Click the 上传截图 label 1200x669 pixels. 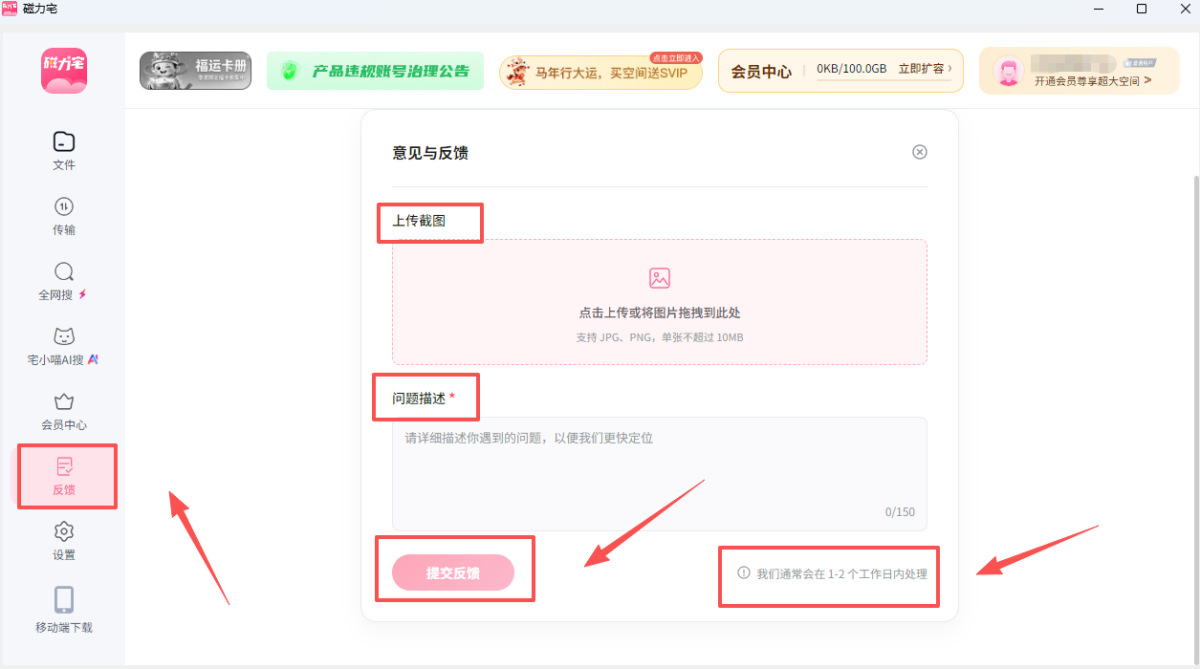419,221
